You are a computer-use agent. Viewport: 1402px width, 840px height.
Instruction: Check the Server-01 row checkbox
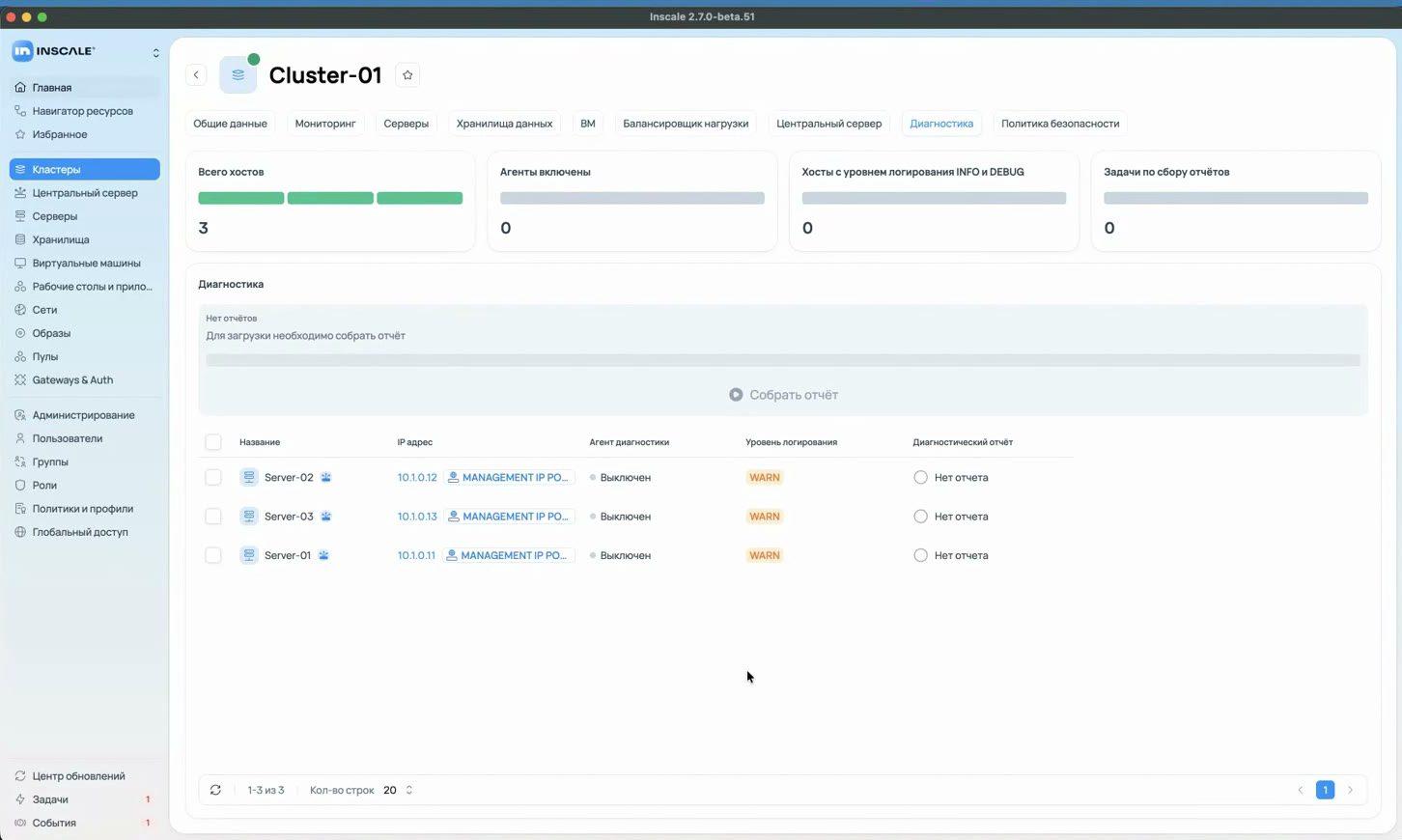pyautogui.click(x=213, y=555)
